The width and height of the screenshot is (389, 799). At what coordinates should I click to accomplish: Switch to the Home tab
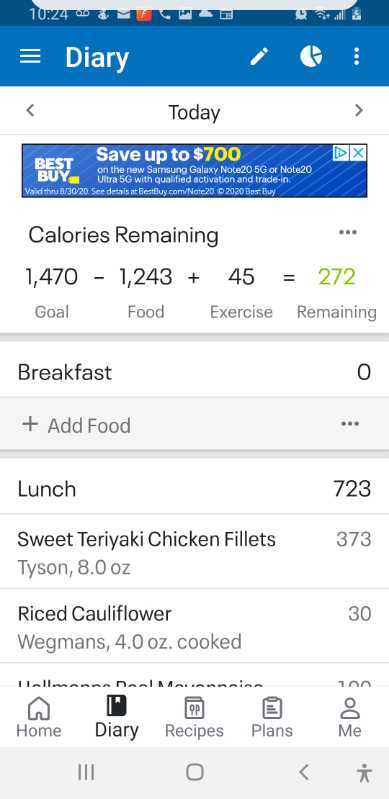pyautogui.click(x=39, y=717)
